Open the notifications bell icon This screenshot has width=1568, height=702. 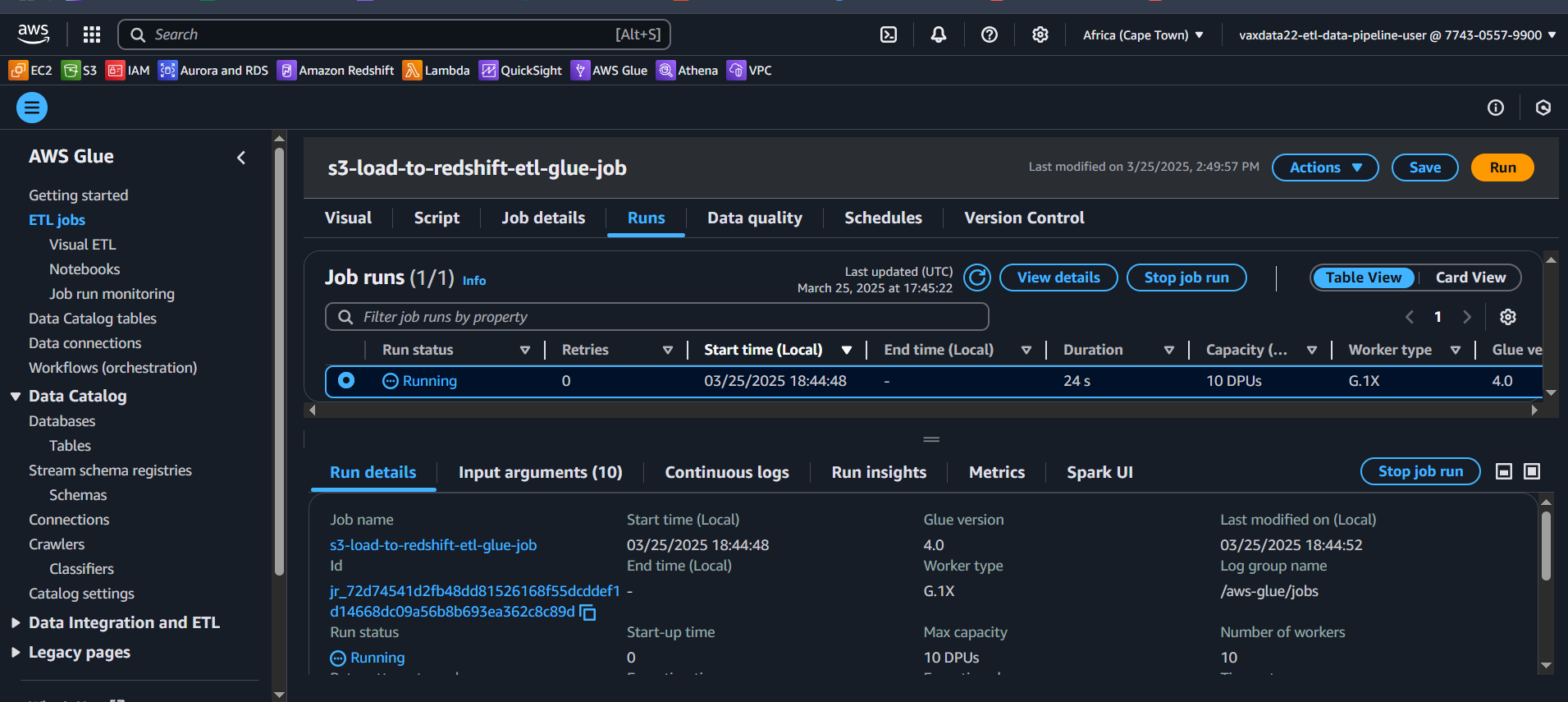[939, 34]
